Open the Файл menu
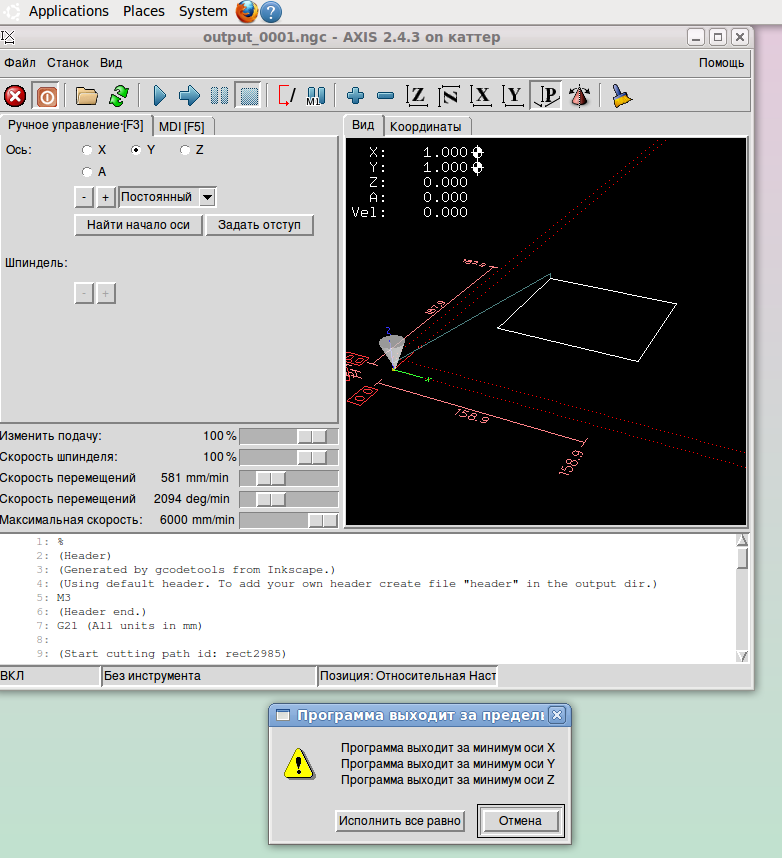Screen dimensions: 782x858 (x=20, y=62)
